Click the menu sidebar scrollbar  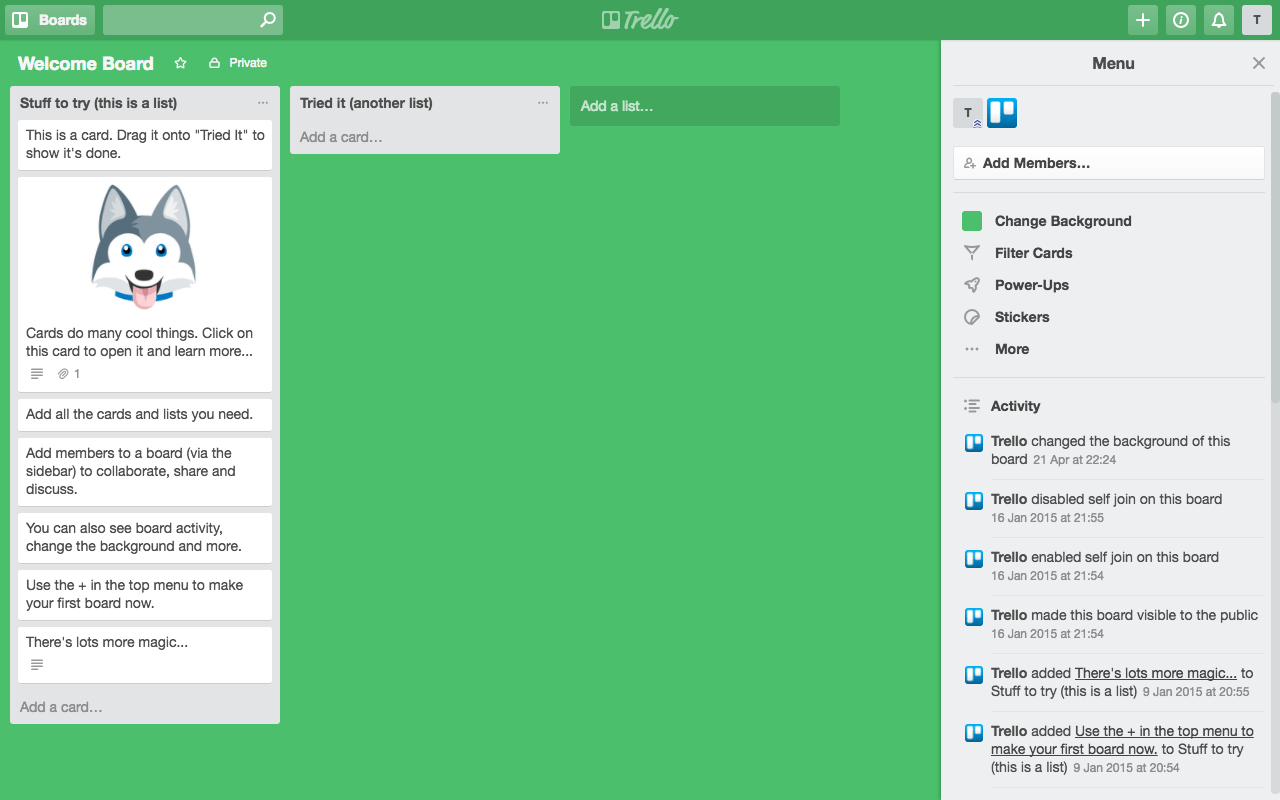click(x=1274, y=247)
